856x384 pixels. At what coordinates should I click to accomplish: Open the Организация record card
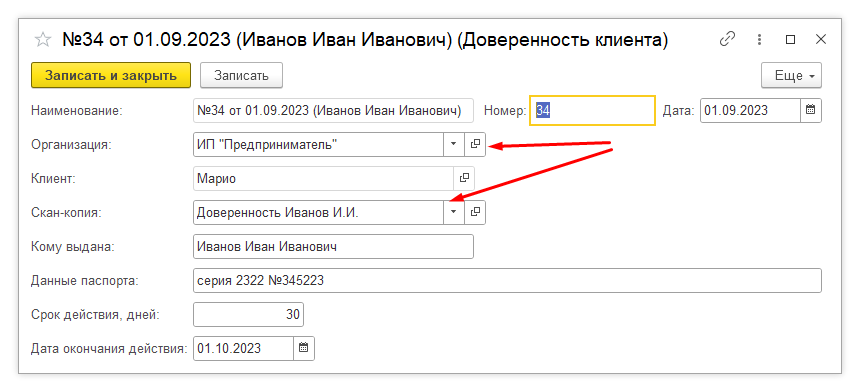475,144
